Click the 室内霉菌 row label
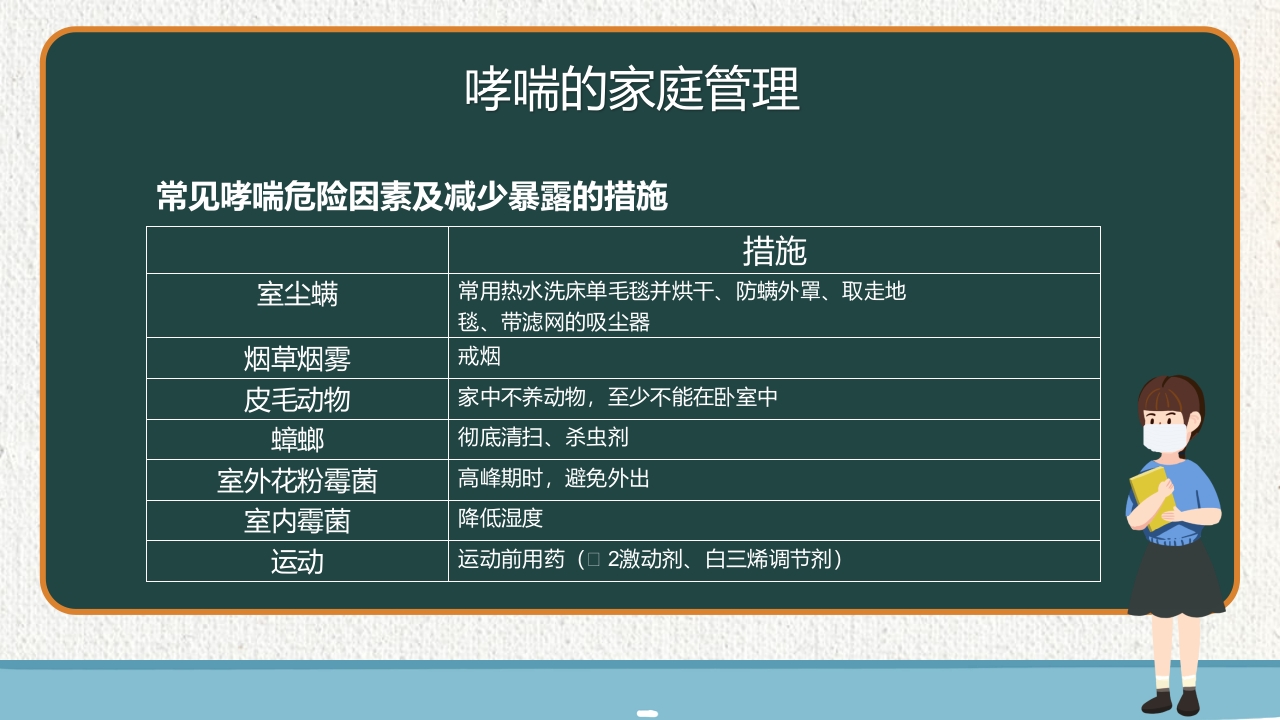Image resolution: width=1280 pixels, height=720 pixels. pyautogui.click(x=297, y=521)
